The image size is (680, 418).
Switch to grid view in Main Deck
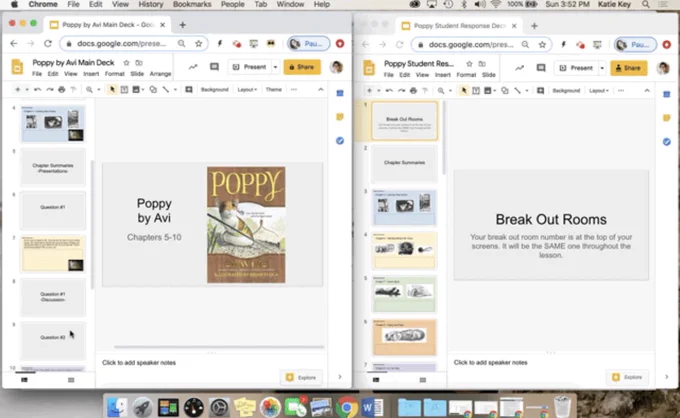[x=71, y=380]
